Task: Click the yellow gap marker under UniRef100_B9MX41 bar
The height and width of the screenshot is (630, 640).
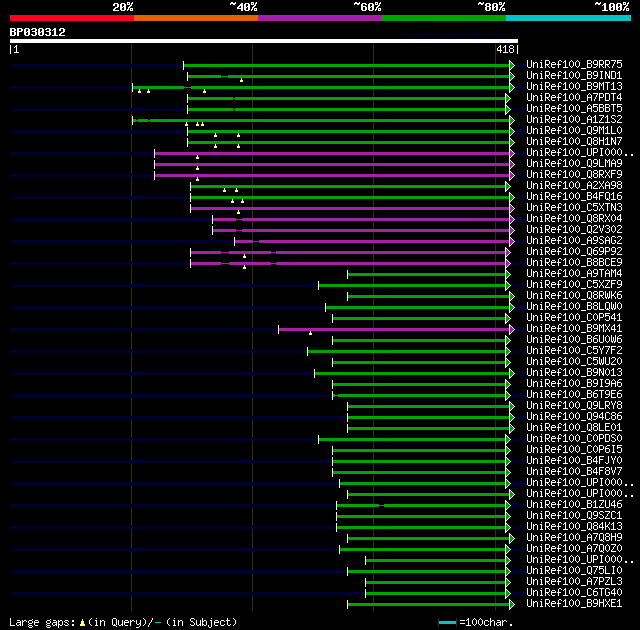Action: pyautogui.click(x=311, y=333)
